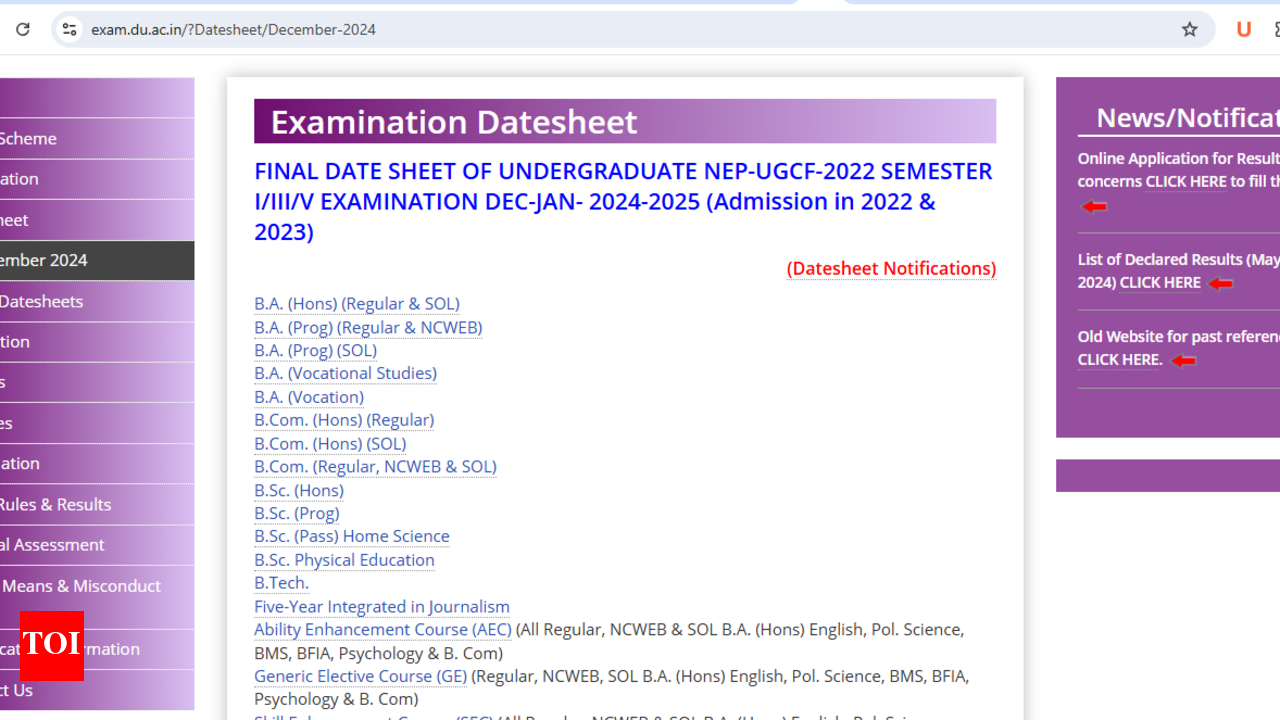
Task: Open B.A. (Hons) (Regular & SOL) datesheet
Action: [356, 304]
